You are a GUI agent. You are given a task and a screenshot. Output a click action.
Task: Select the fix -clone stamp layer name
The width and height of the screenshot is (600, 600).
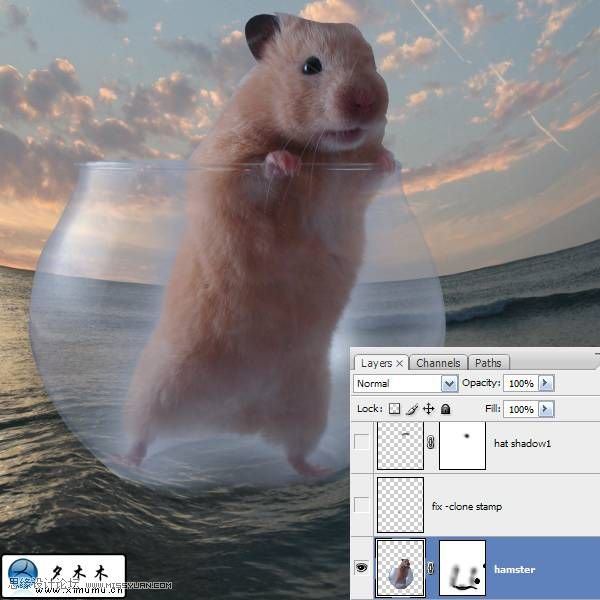(467, 506)
